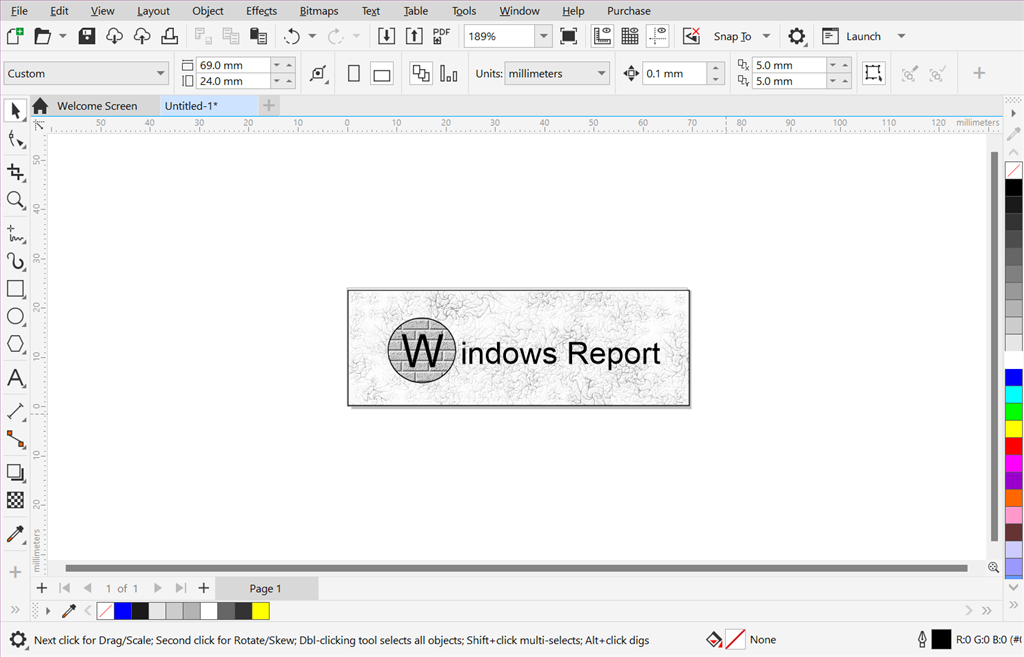This screenshot has width=1024, height=657.
Task: Open the Effects menu
Action: tap(261, 10)
